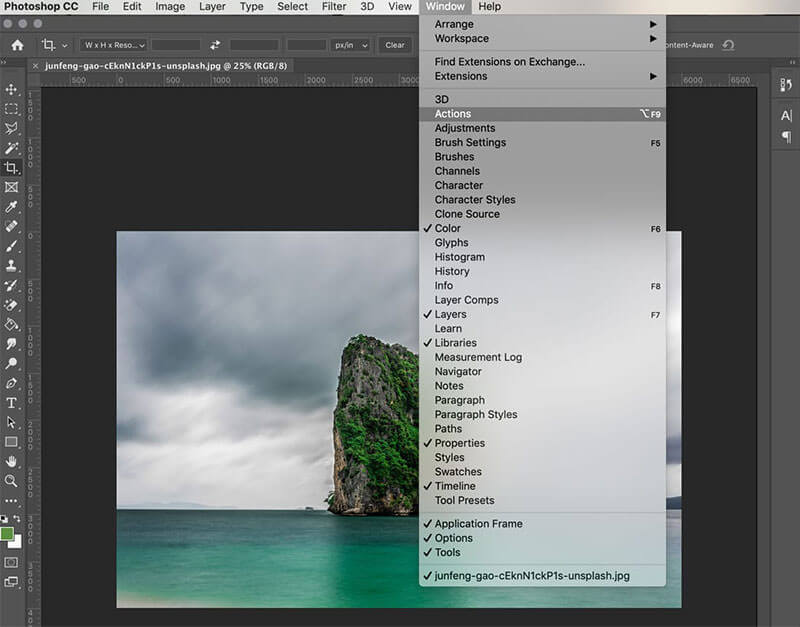This screenshot has height=627, width=800.
Task: Open the Filter menu
Action: (x=334, y=7)
